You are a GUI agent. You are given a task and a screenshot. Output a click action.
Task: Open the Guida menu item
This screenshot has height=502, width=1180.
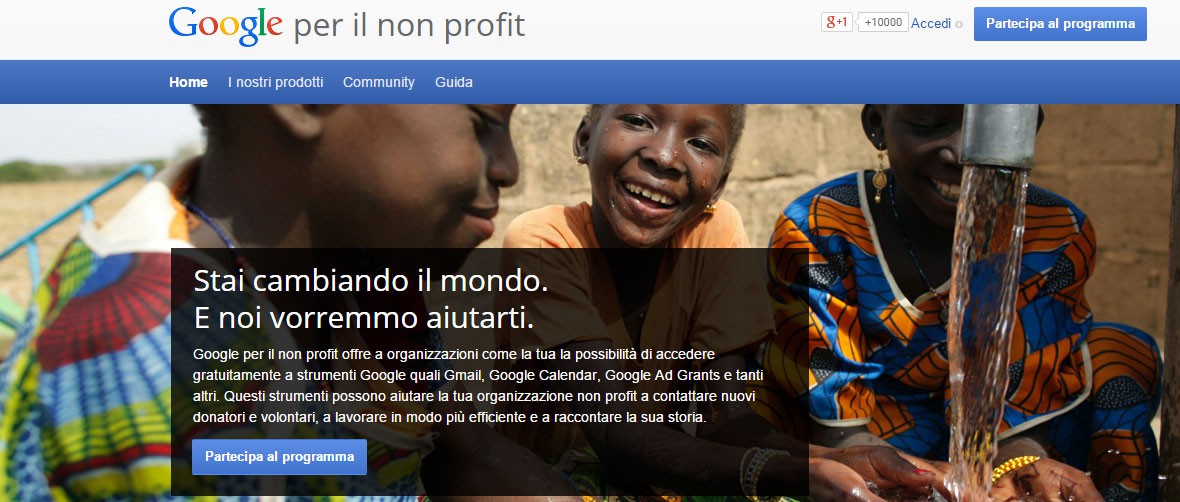tap(454, 82)
